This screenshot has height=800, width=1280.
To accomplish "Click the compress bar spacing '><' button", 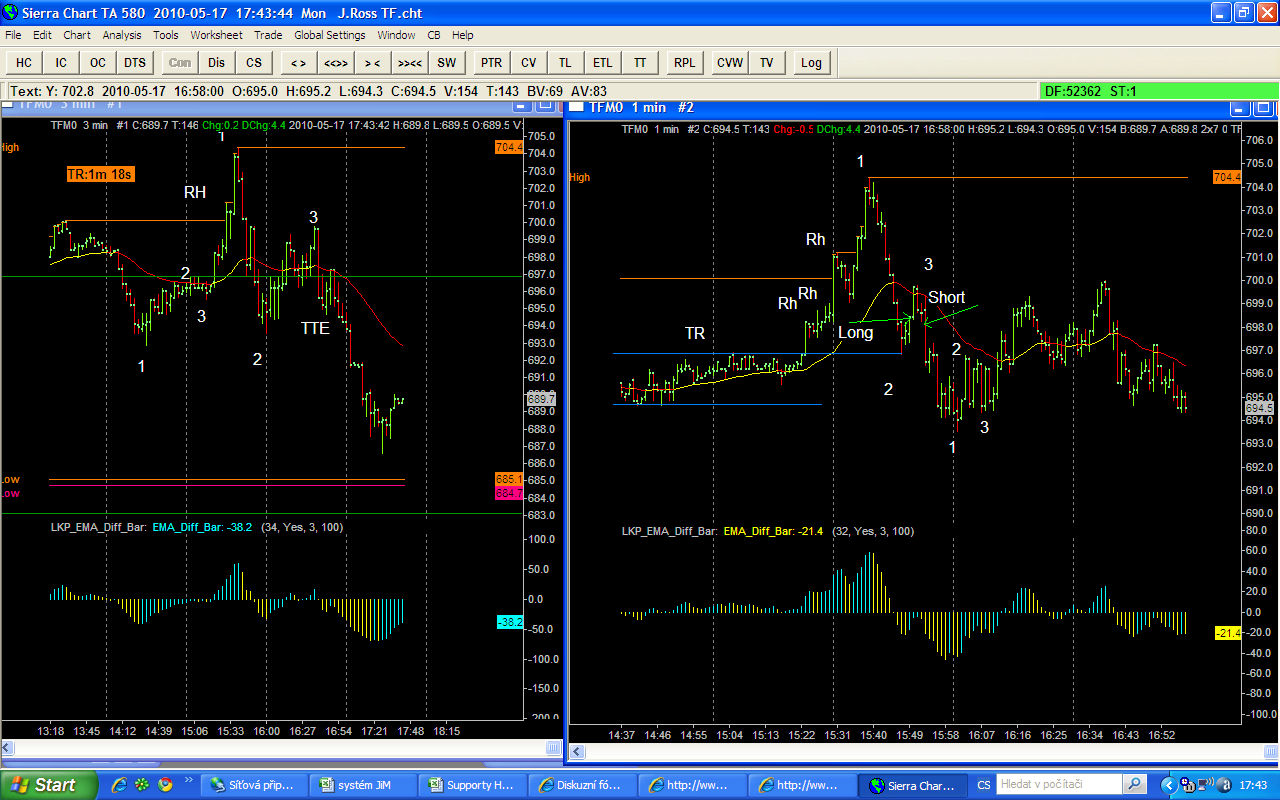I will pyautogui.click(x=372, y=62).
